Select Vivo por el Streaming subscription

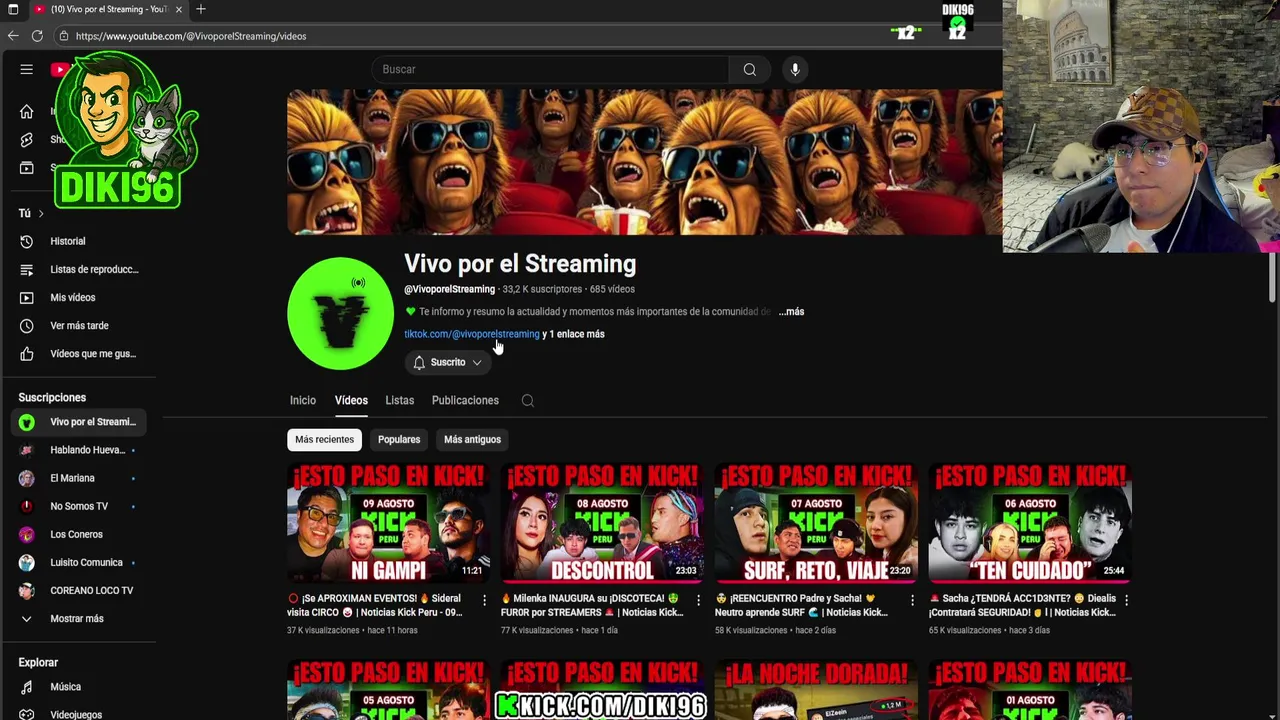pos(77,422)
